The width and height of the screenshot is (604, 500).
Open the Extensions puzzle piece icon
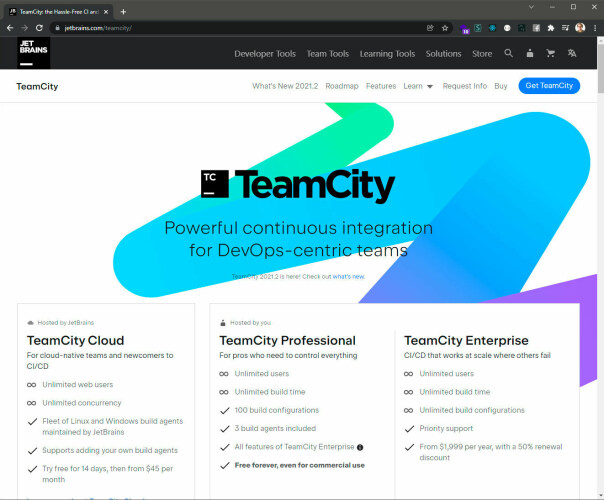click(x=551, y=28)
